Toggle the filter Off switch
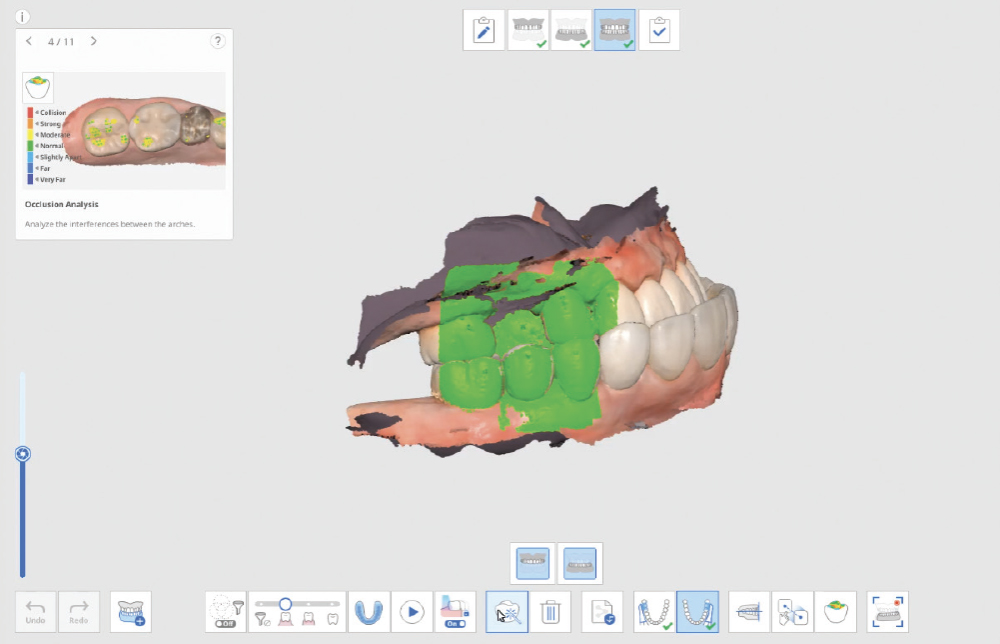The width and height of the screenshot is (1000, 644). [x=227, y=622]
